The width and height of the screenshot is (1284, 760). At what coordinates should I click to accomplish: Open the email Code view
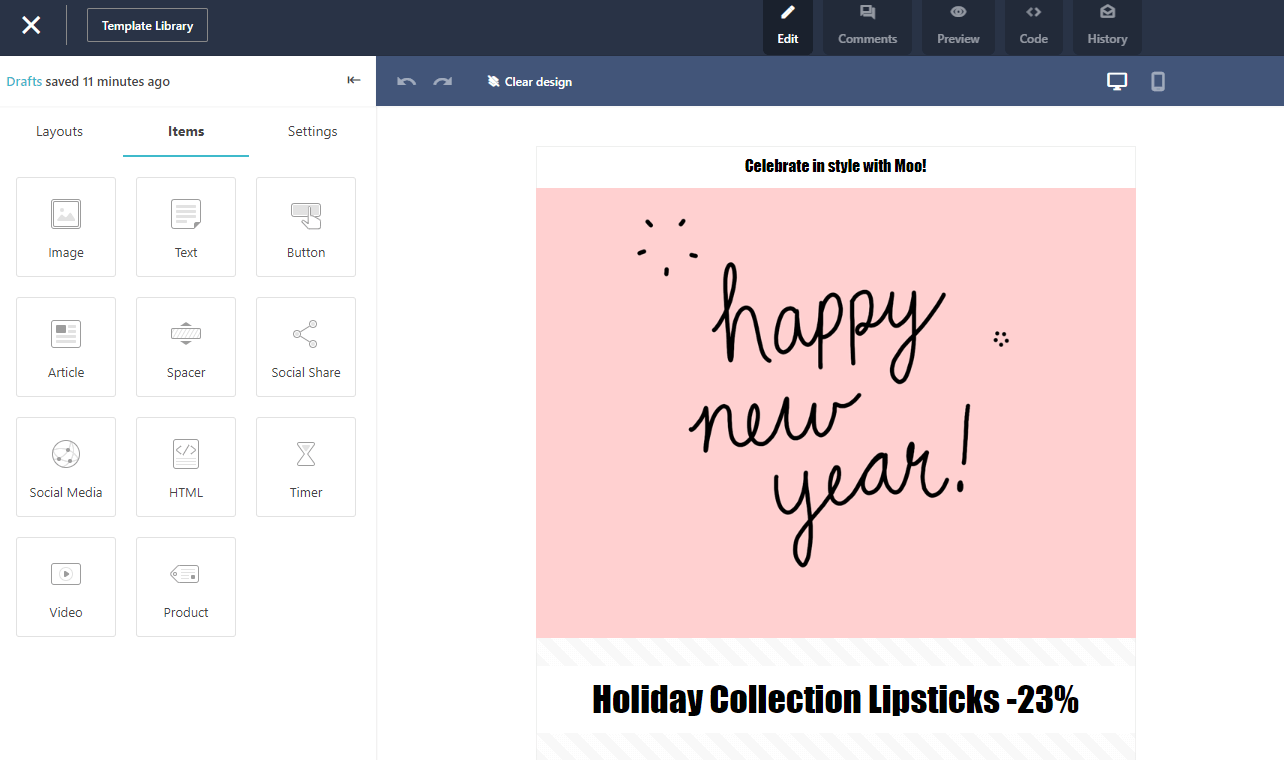click(x=1033, y=27)
